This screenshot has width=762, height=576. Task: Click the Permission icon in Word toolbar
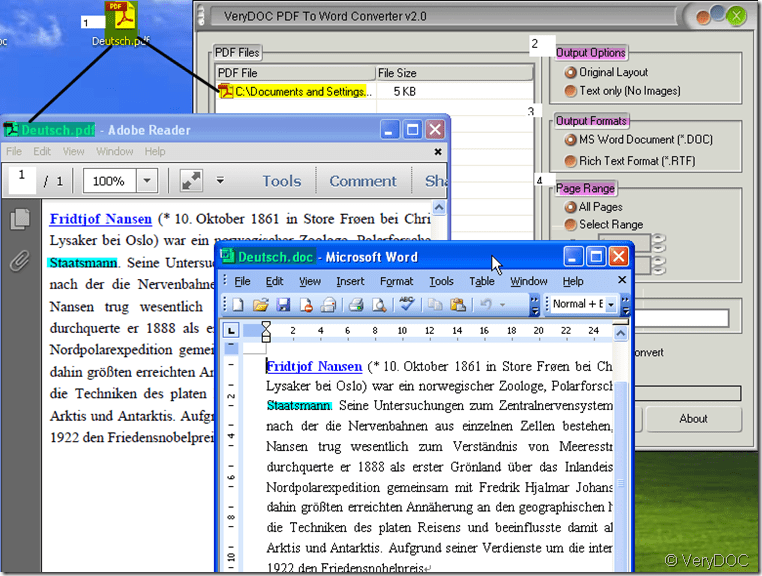tap(306, 305)
